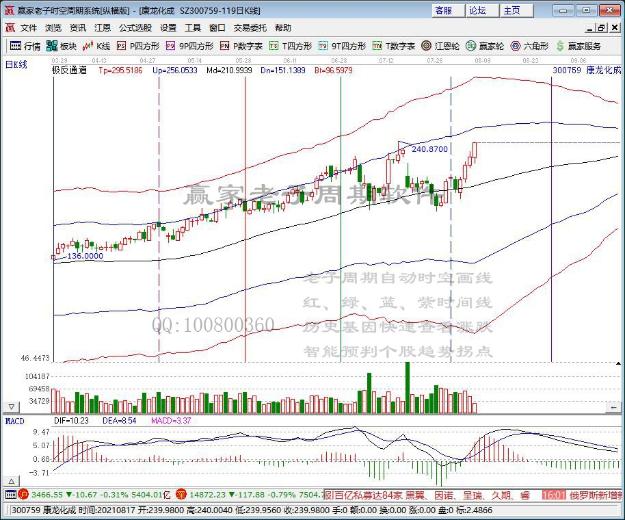Open the 帮助 menu
The width and height of the screenshot is (625, 520).
point(283,28)
